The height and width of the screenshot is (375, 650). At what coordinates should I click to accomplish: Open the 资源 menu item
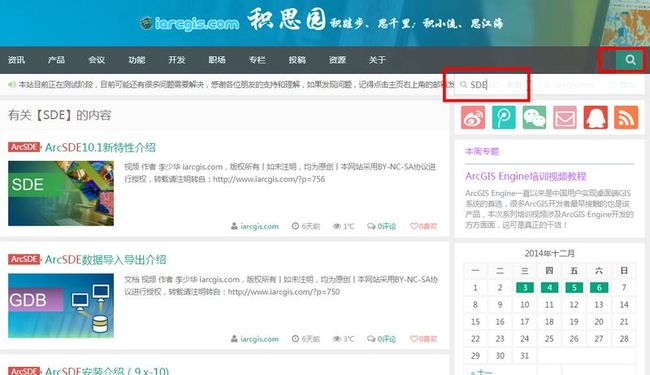coord(337,60)
